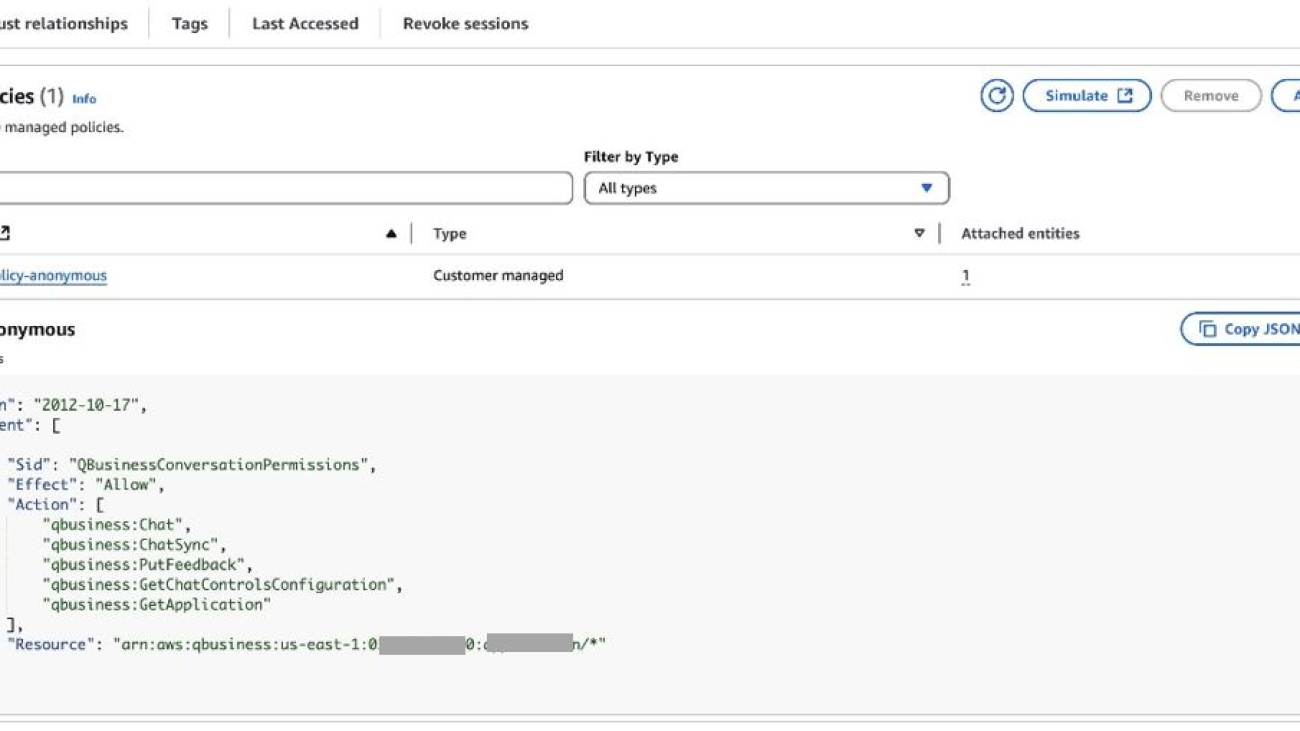Click the "qbusiness:ChatSync" action line

tap(134, 544)
